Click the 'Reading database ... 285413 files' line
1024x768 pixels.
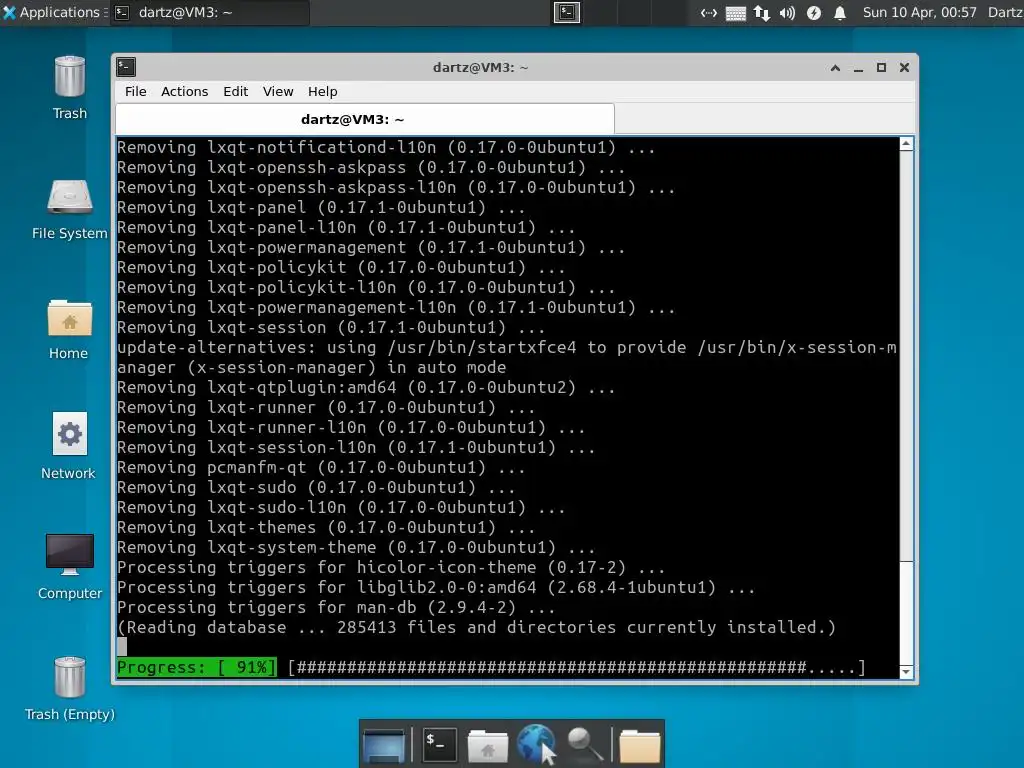476,628
